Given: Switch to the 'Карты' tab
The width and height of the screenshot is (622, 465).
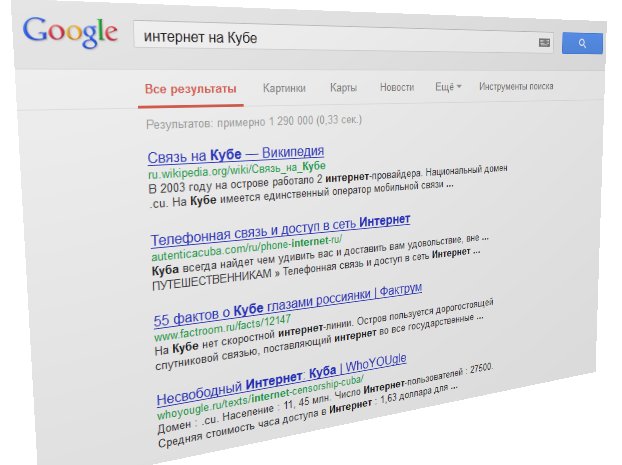Looking at the screenshot, I should click(343, 87).
